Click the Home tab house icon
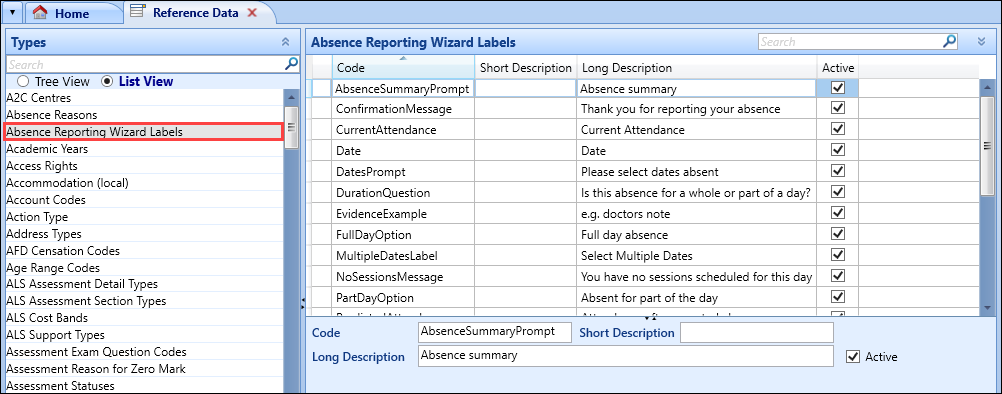The height and width of the screenshot is (394, 1002). [x=40, y=12]
